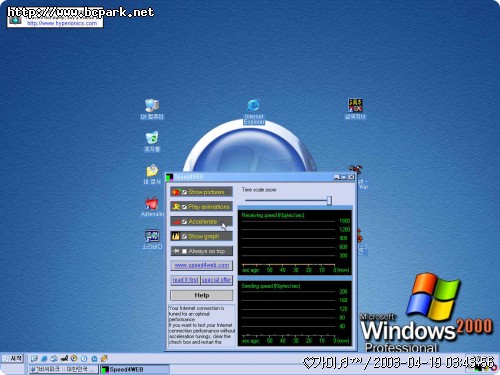Switch to the 비비파크 taskbar window button
Image resolution: width=500 pixels, height=375 pixels.
click(x=63, y=369)
